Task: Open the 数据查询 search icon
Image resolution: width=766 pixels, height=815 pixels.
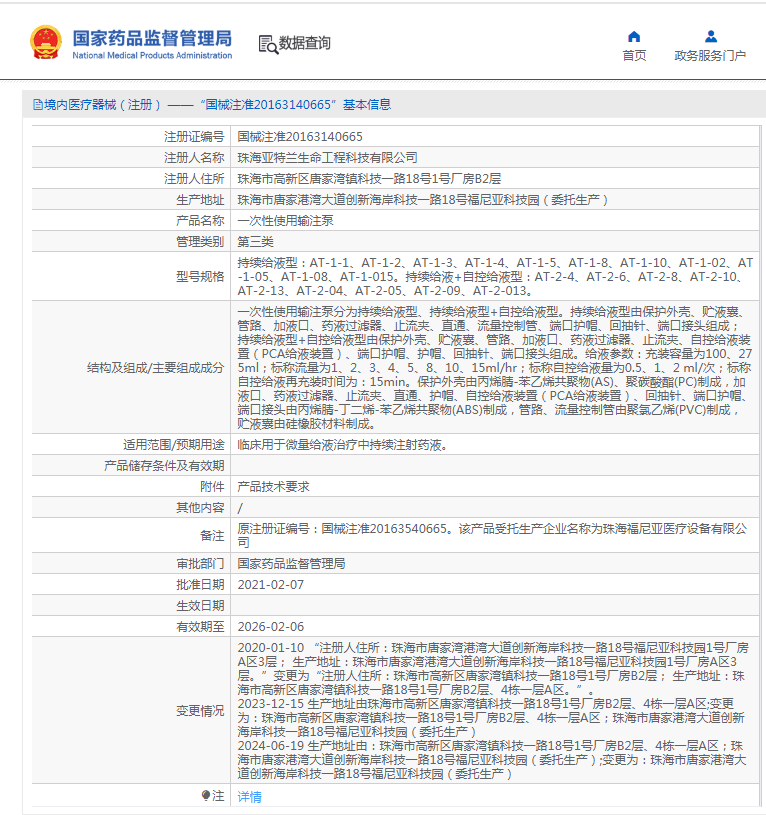Action: tap(268, 44)
